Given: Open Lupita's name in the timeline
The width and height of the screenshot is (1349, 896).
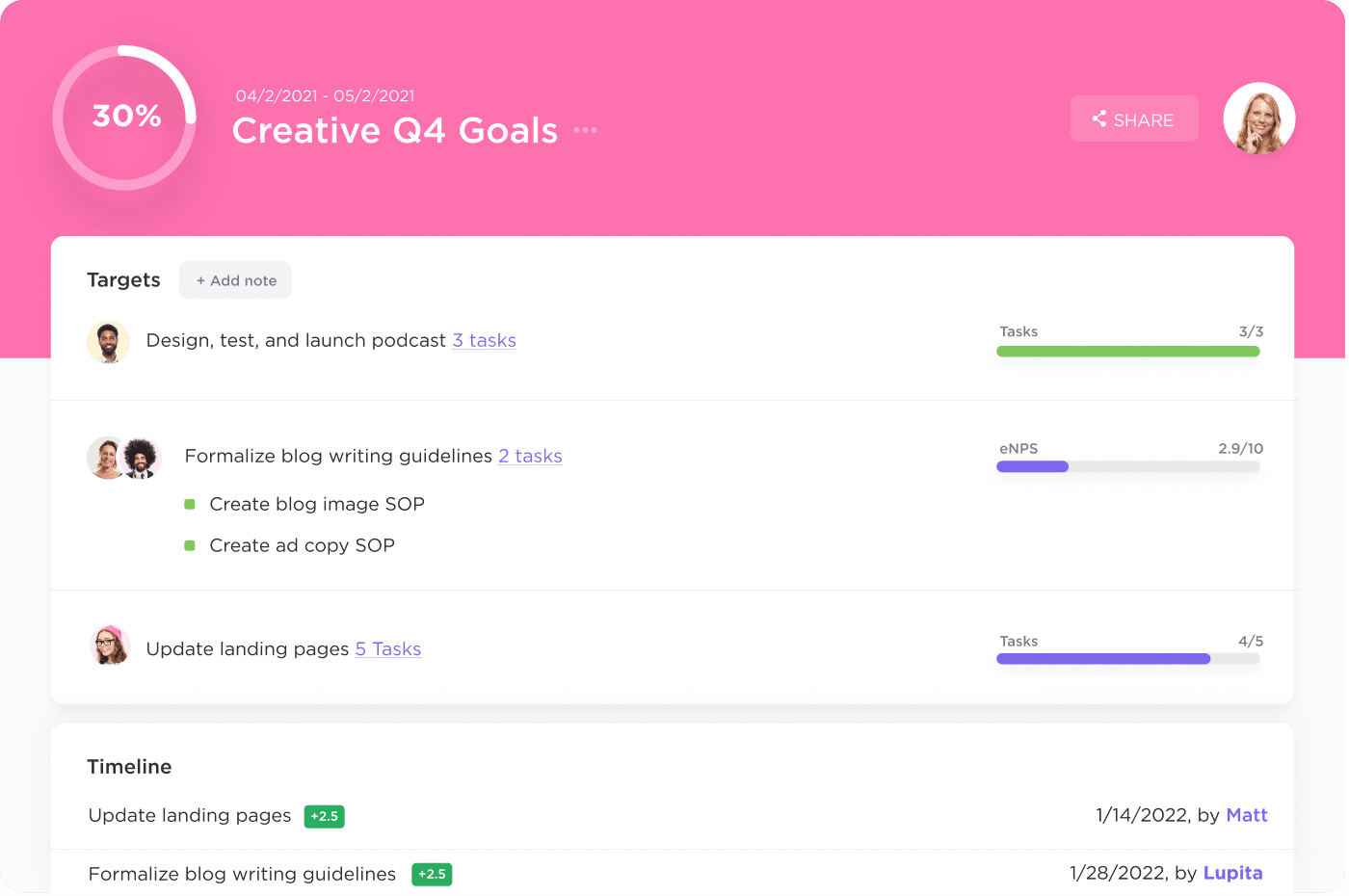Looking at the screenshot, I should tap(1232, 874).
